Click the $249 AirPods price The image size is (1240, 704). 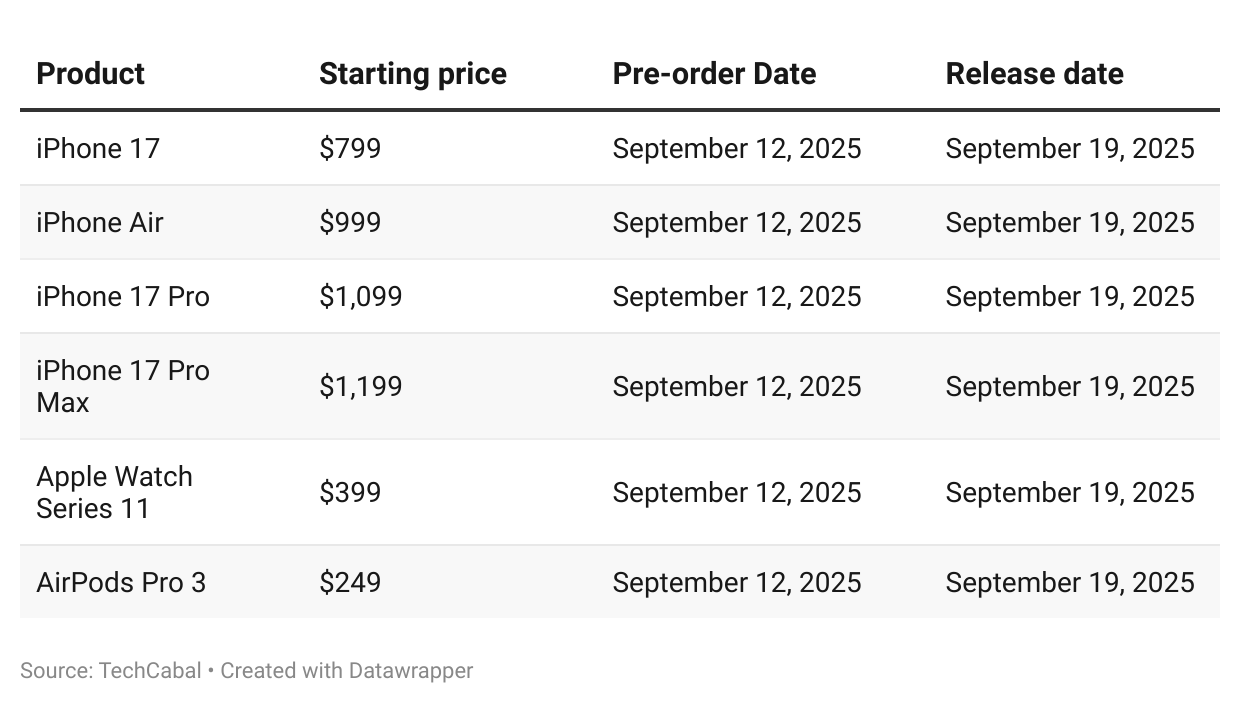(x=350, y=582)
